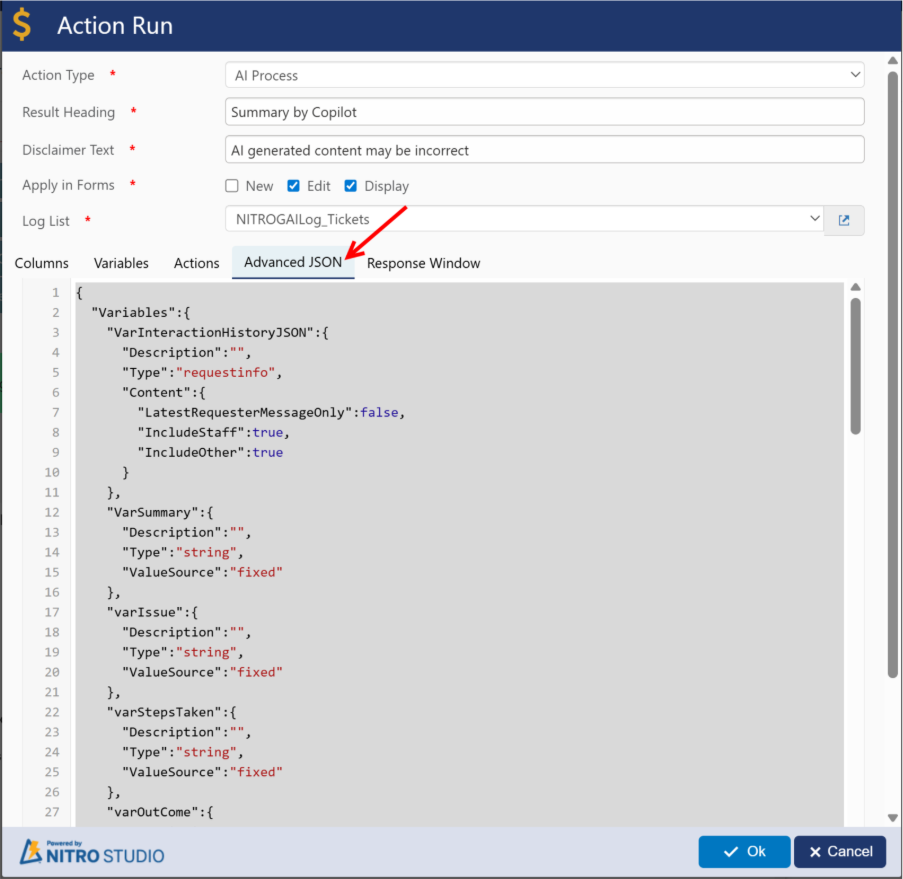Viewport: 903px width, 879px height.
Task: Open the Actions tab
Action: (196, 263)
